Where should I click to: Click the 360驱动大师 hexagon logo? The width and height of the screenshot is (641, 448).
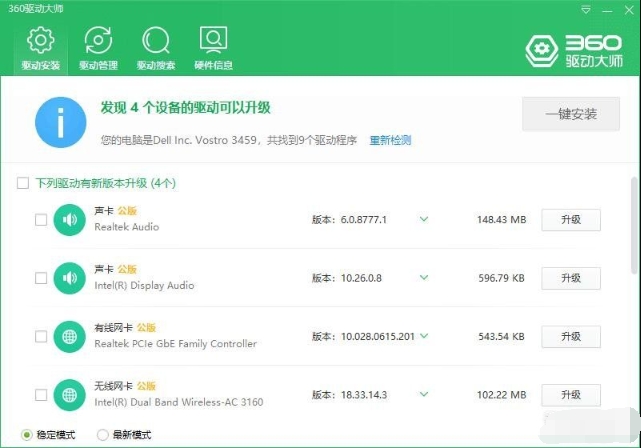point(542,51)
